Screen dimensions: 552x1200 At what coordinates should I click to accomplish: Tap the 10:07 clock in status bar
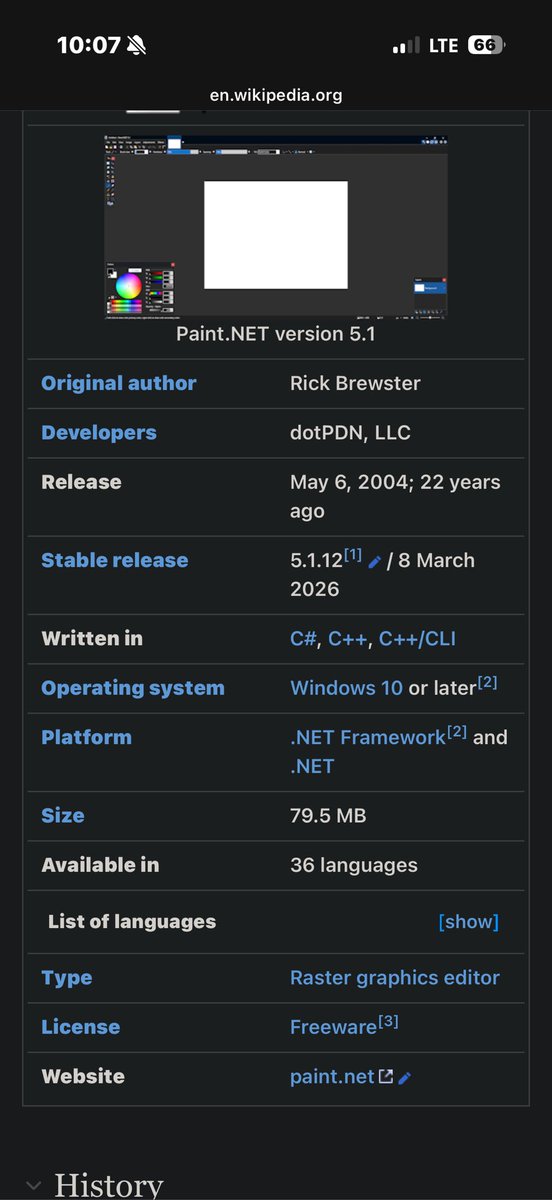pyautogui.click(x=88, y=45)
